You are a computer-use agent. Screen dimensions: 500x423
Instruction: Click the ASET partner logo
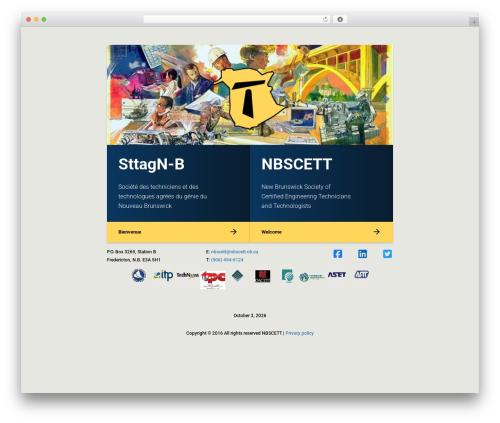(337, 275)
